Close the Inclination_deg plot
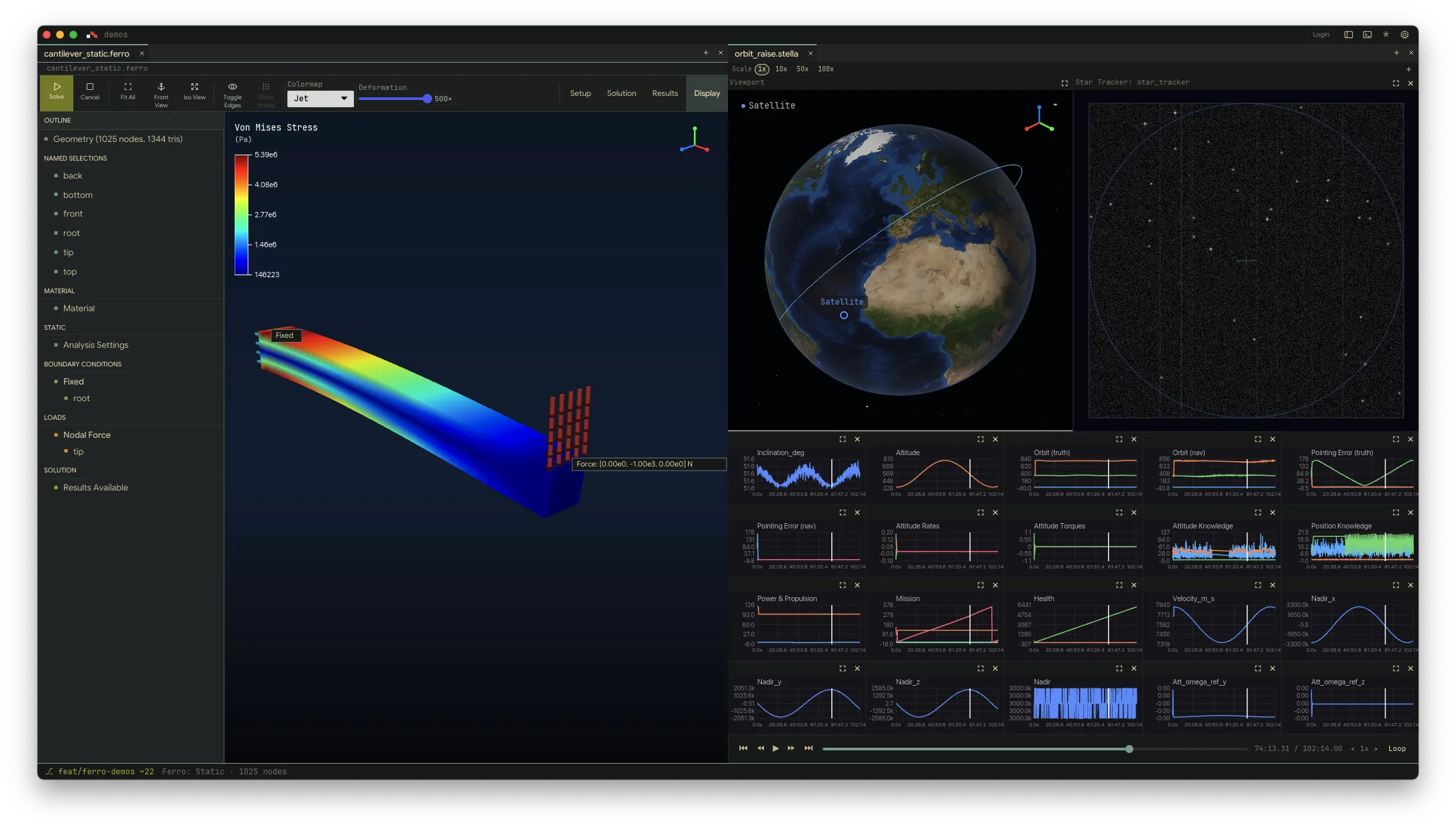Screen dimensions: 1456x829 coord(857,439)
